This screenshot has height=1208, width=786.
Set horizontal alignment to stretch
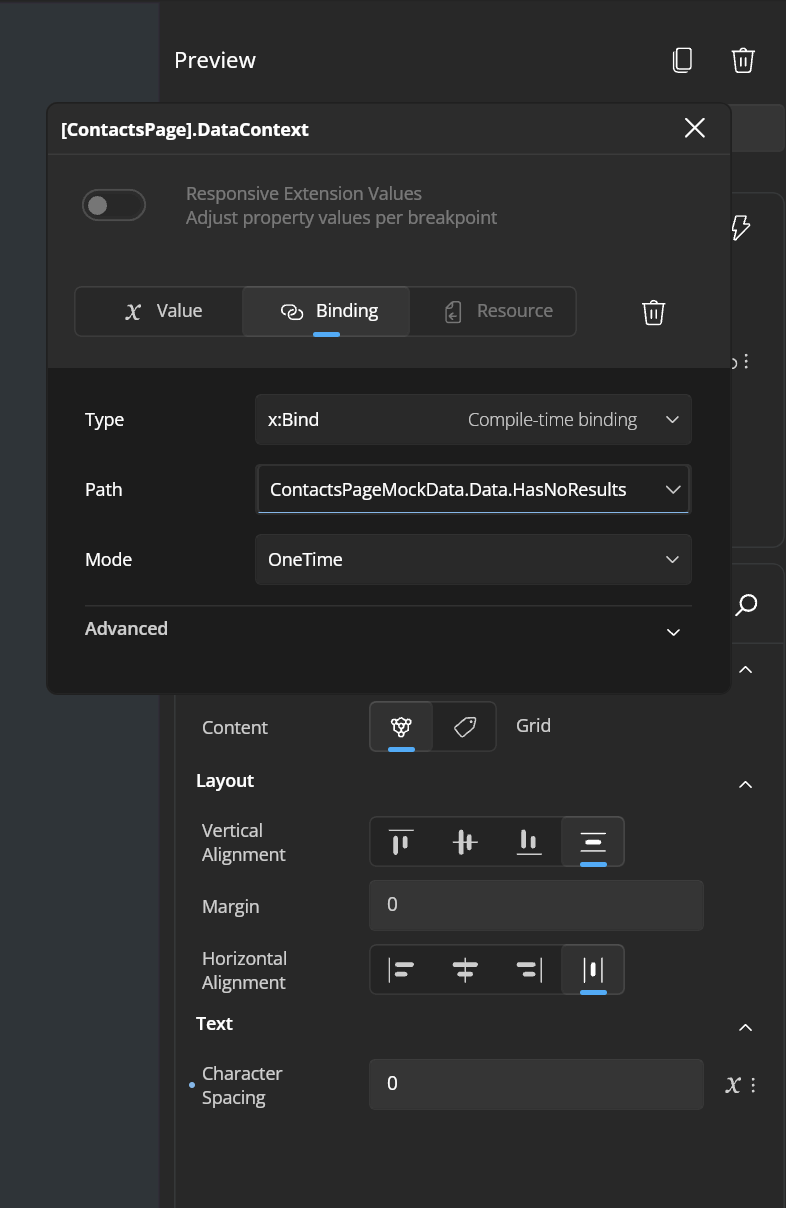(593, 970)
